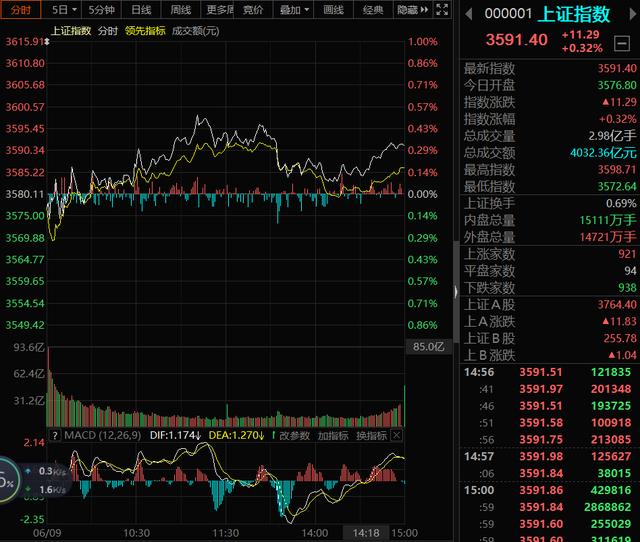Click 换指标 to change indicator

click(371, 435)
